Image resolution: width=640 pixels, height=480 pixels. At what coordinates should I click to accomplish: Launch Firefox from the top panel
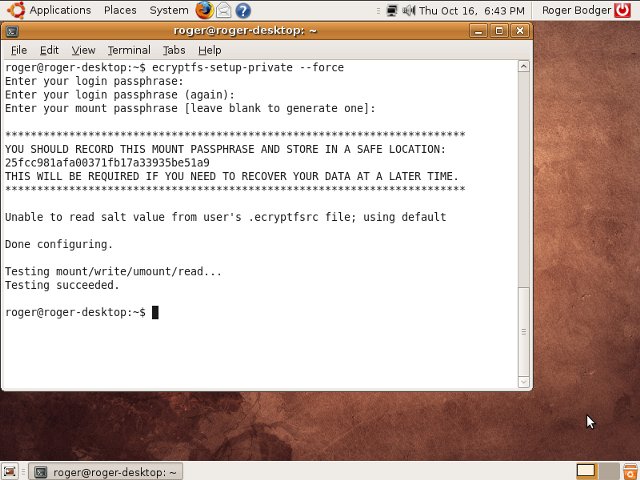(x=204, y=10)
